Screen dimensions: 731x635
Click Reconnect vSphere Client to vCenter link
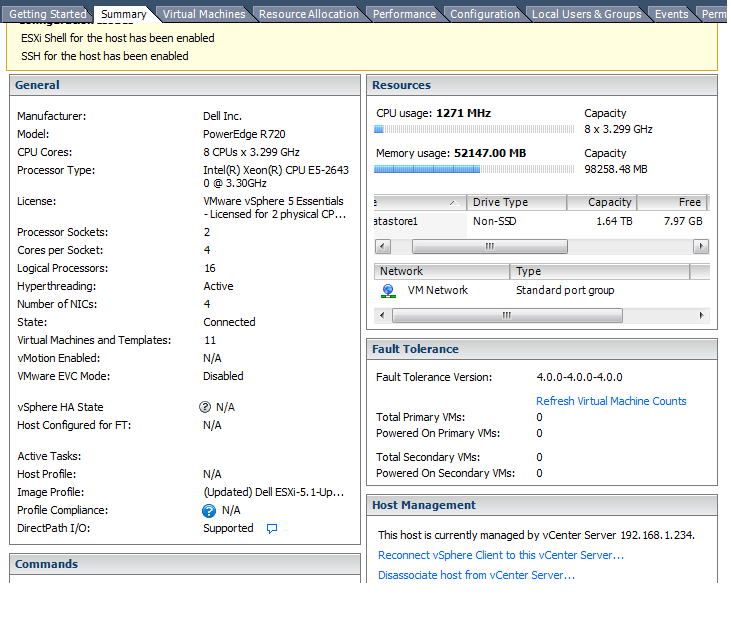click(501, 555)
